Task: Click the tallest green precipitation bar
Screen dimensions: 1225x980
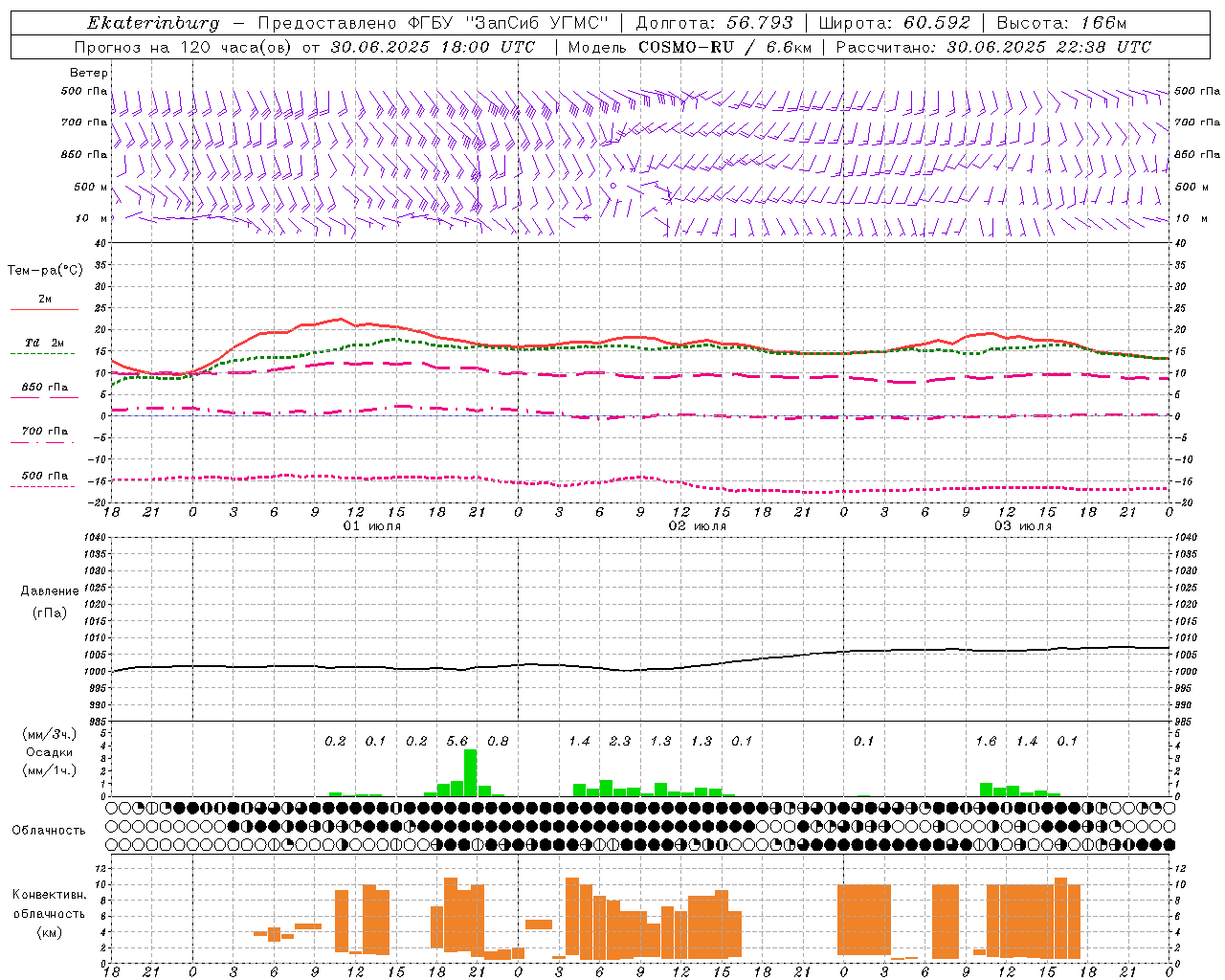Action: 470,773
